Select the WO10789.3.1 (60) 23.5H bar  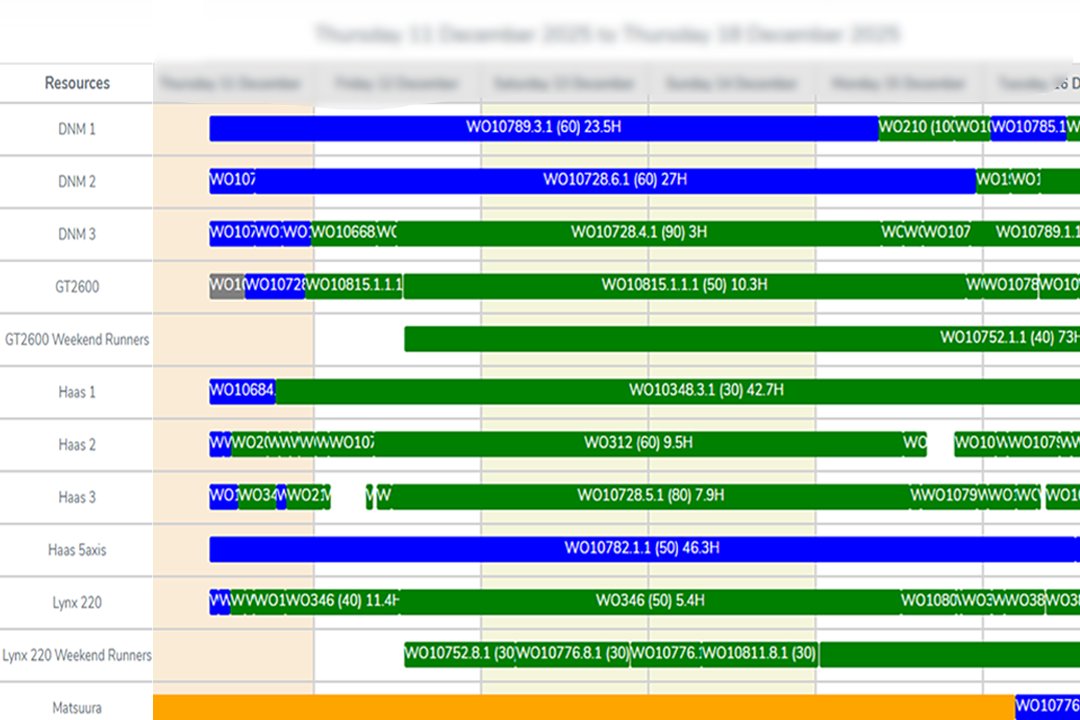[x=543, y=128]
